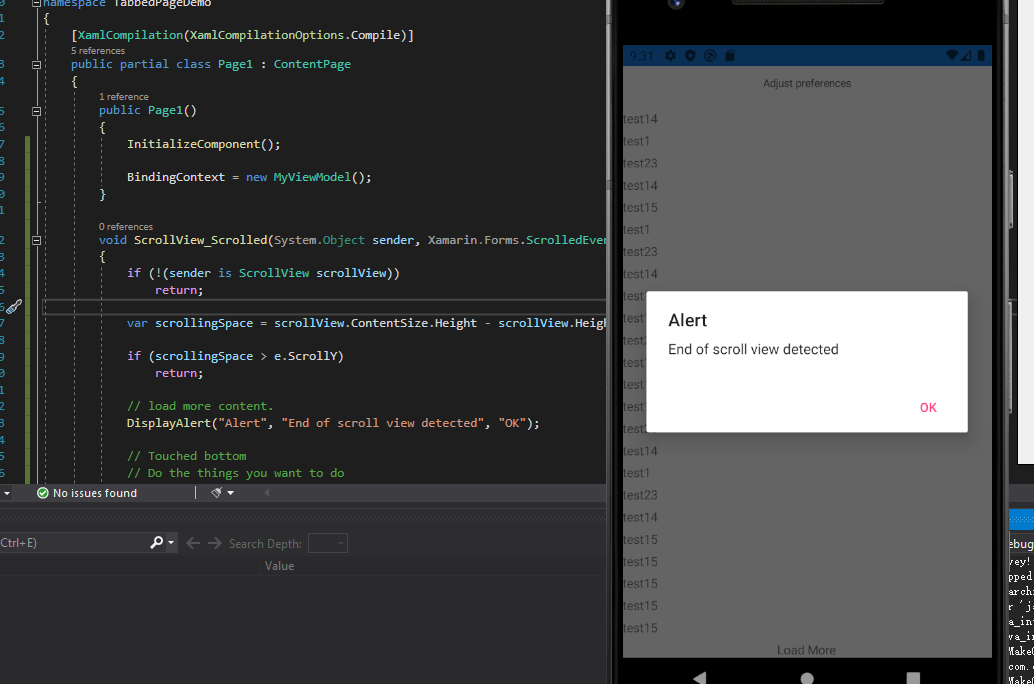This screenshot has height=684, width=1034.
Task: Collapse the ScrollView_Scrolled method
Action: (37, 241)
